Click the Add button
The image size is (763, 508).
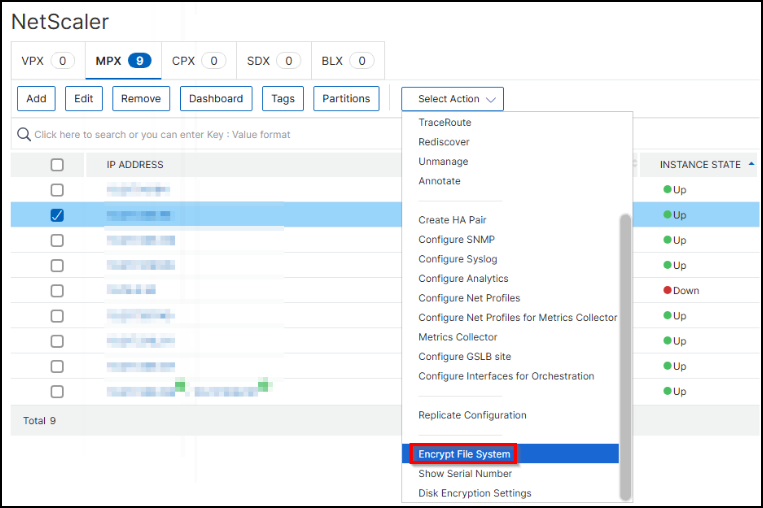coord(36,99)
